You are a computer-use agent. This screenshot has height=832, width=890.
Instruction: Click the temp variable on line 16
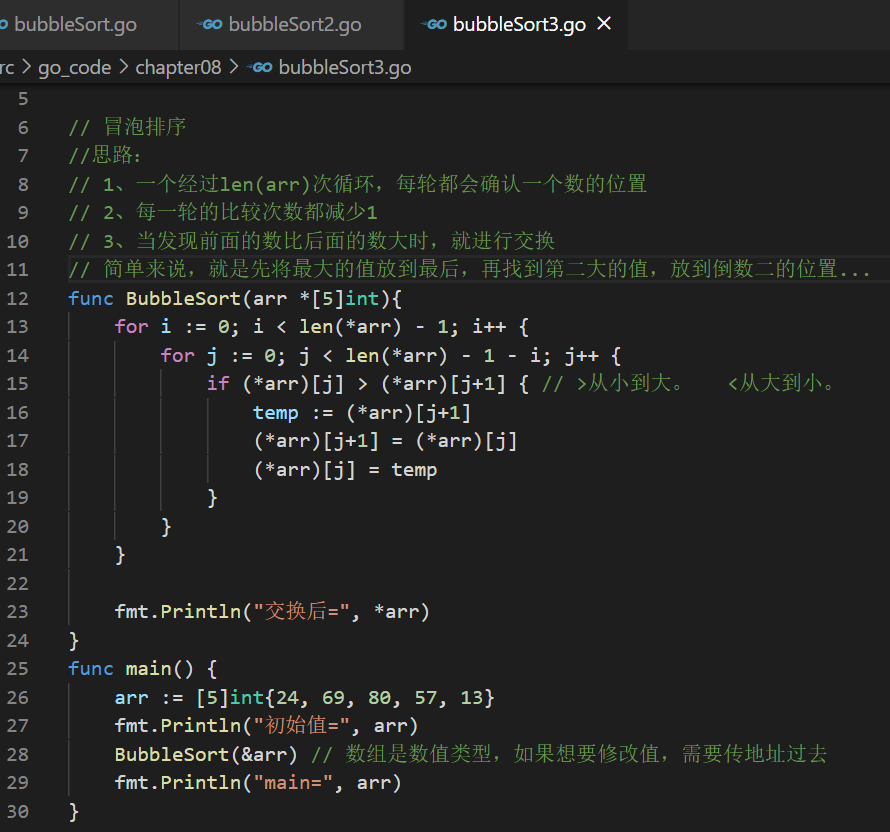click(x=275, y=412)
